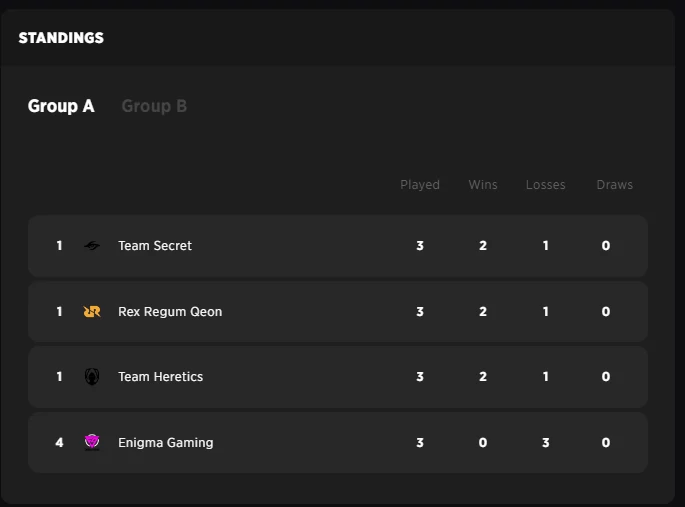This screenshot has height=507, width=685.
Task: Click the Team Heretics logo icon
Action: point(92,377)
